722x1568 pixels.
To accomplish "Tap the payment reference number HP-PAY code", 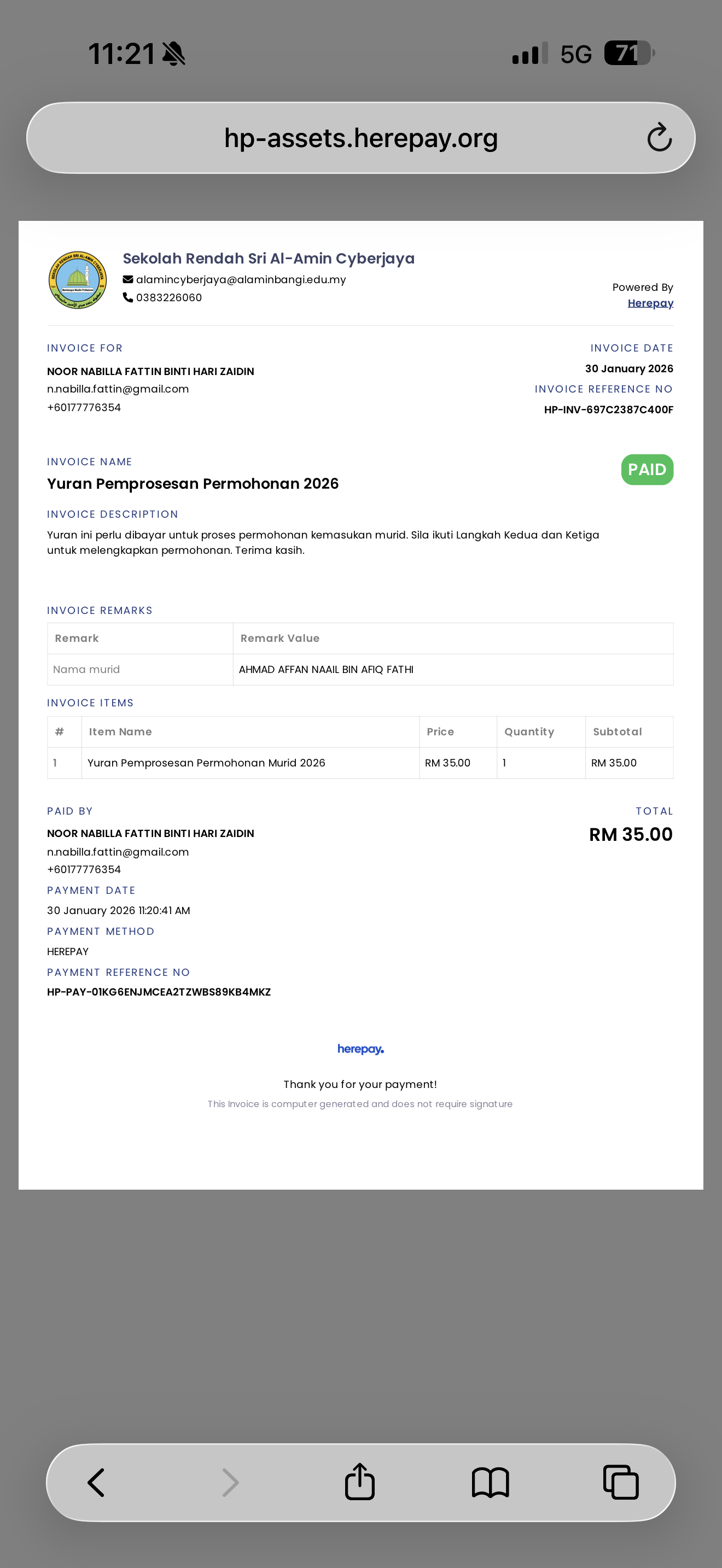I will tap(159, 992).
